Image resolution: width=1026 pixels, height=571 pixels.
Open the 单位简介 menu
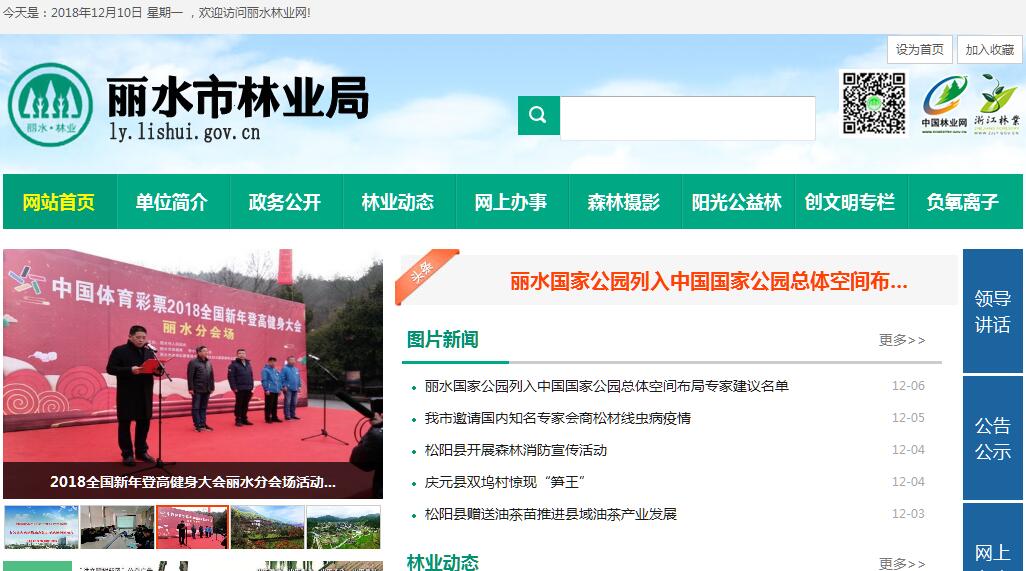[173, 202]
